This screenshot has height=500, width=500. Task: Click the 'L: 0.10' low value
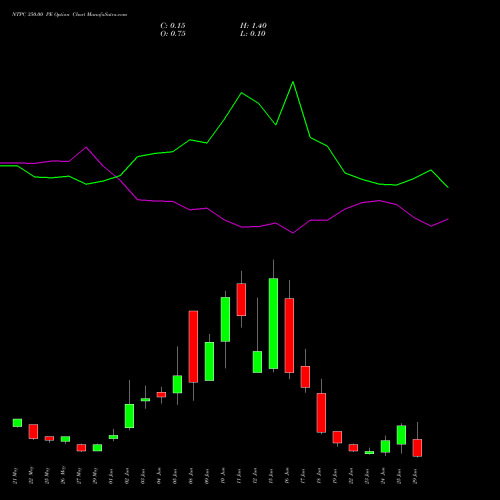click(253, 34)
